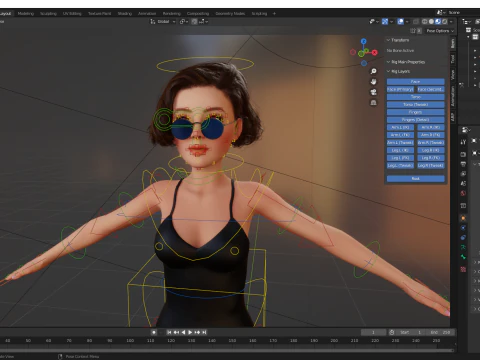
Task: Switch perspective/orthographic grid icon
Action: point(373,103)
